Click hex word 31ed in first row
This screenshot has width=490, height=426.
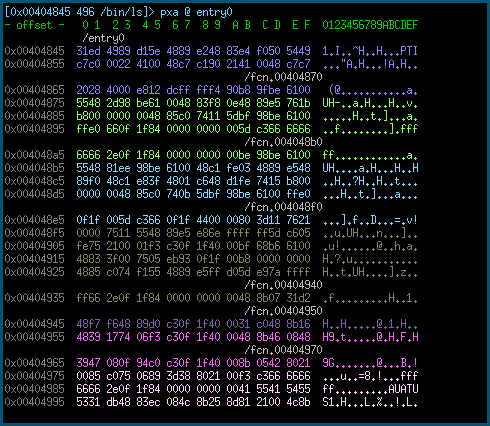coord(88,51)
